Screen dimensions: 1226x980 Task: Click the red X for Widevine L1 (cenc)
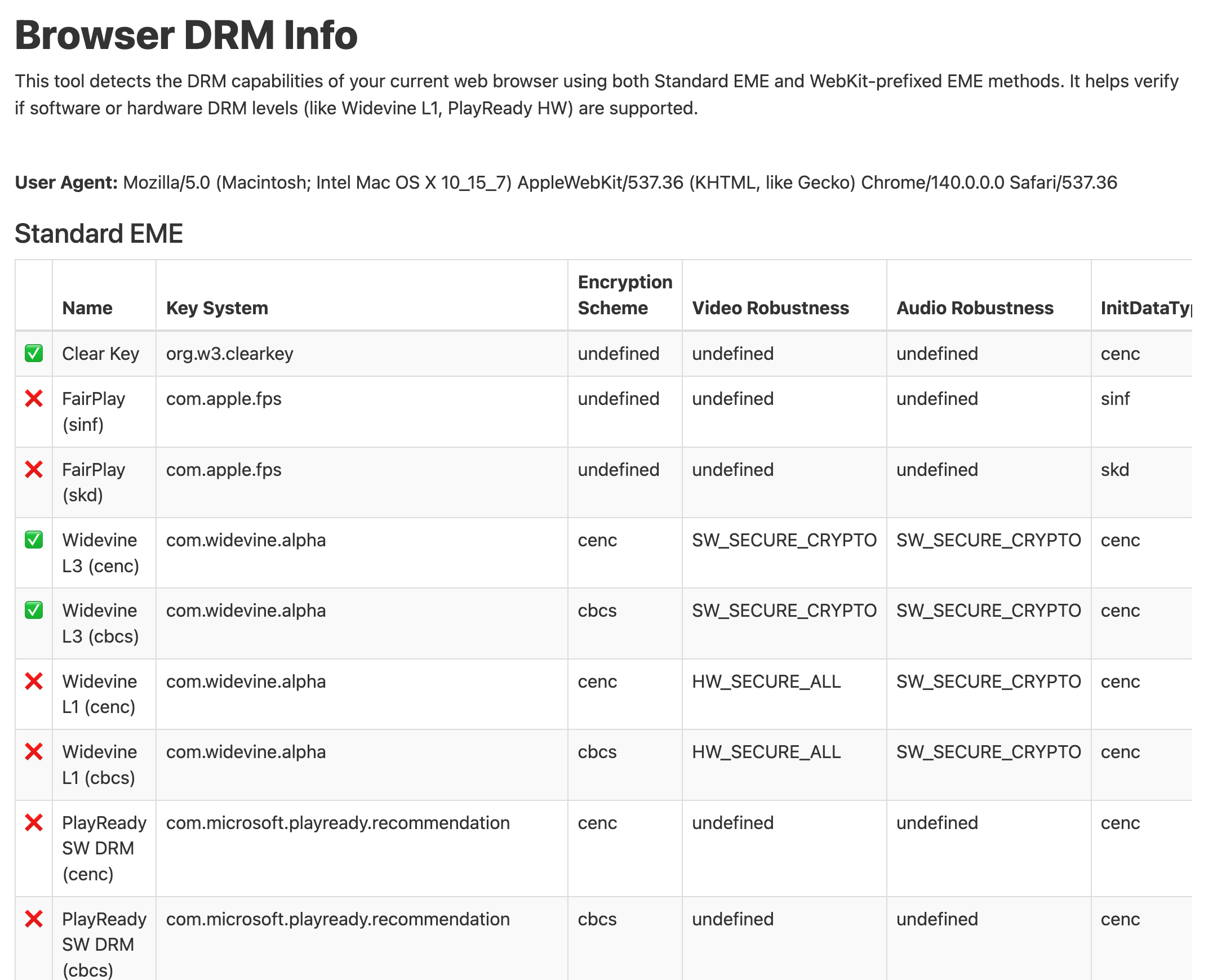tap(34, 681)
